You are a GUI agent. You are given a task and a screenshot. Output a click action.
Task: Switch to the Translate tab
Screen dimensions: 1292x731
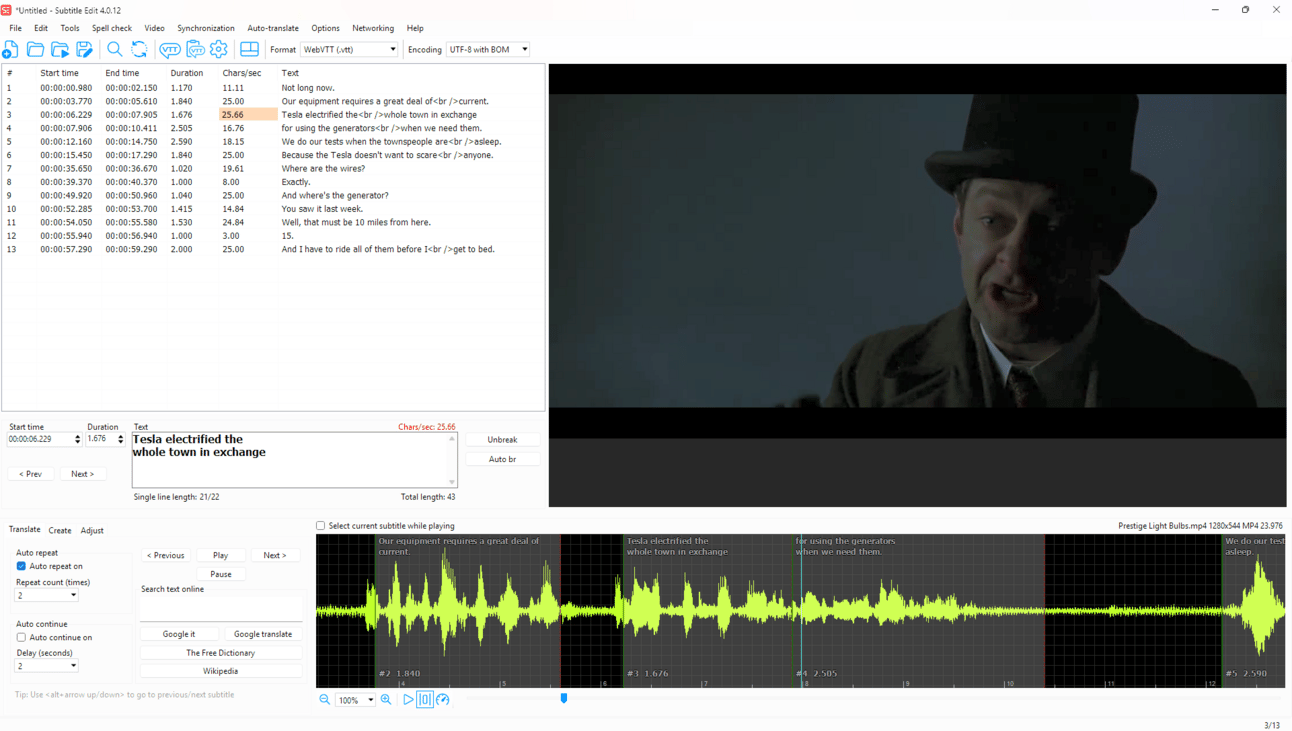[25, 529]
